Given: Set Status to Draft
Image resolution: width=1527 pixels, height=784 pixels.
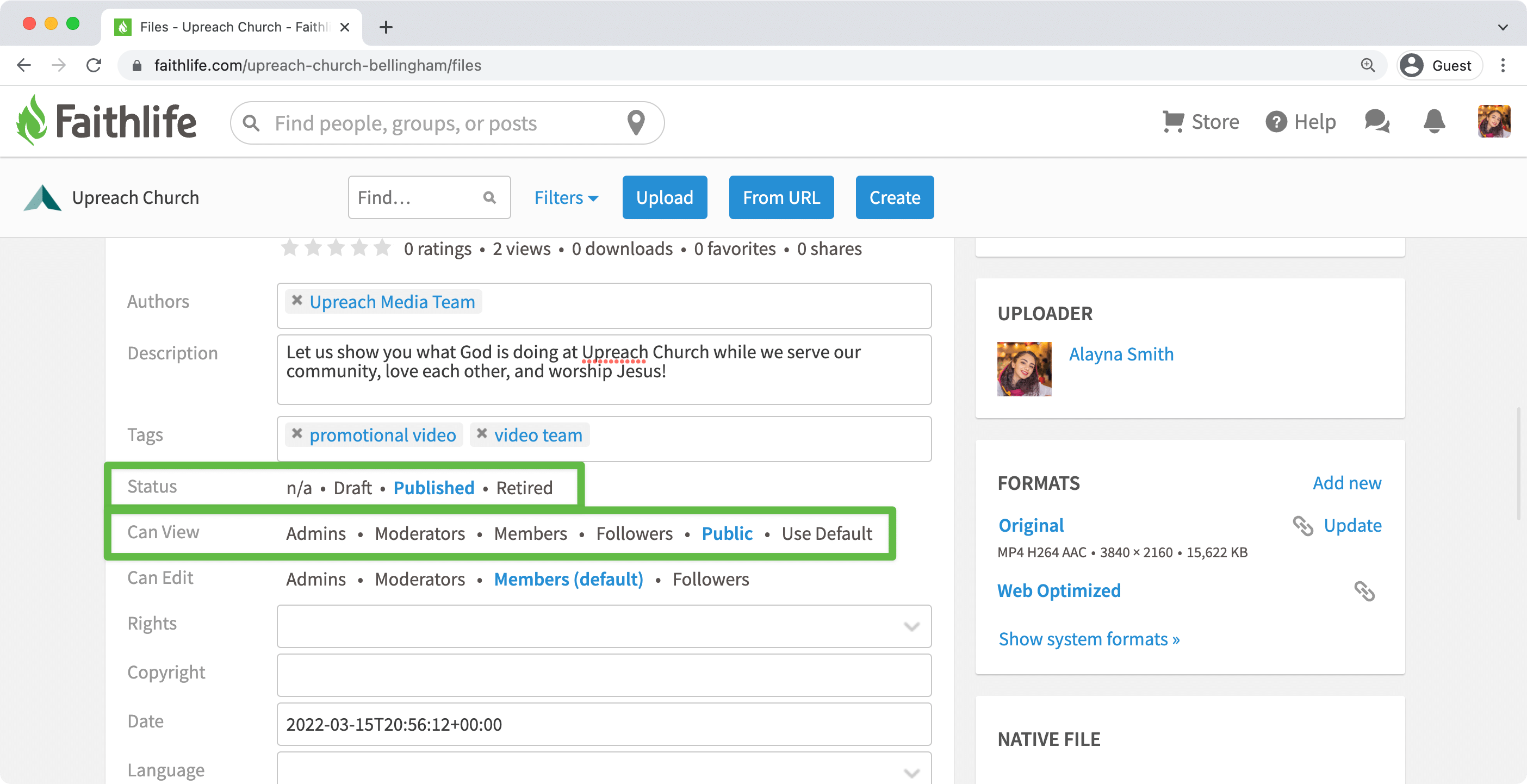Looking at the screenshot, I should coord(353,488).
